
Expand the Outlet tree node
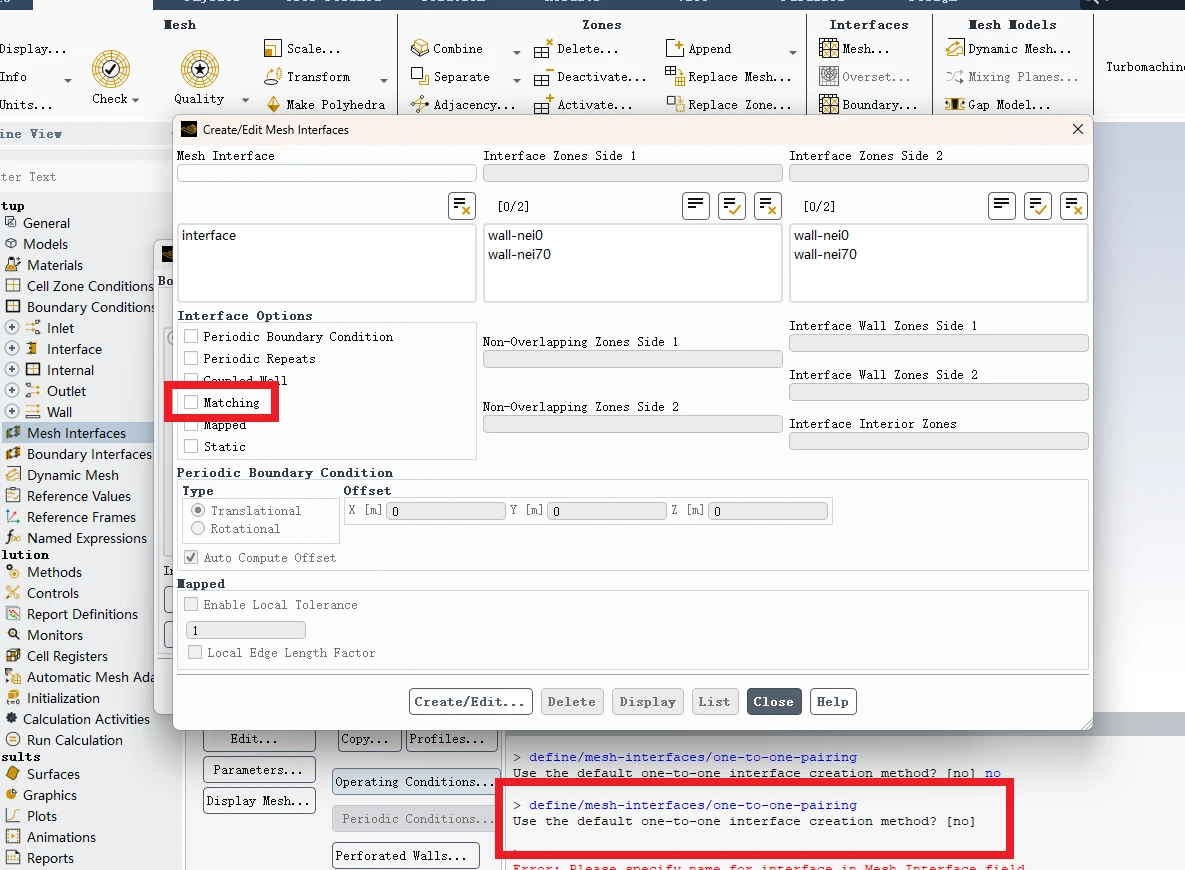[12, 391]
